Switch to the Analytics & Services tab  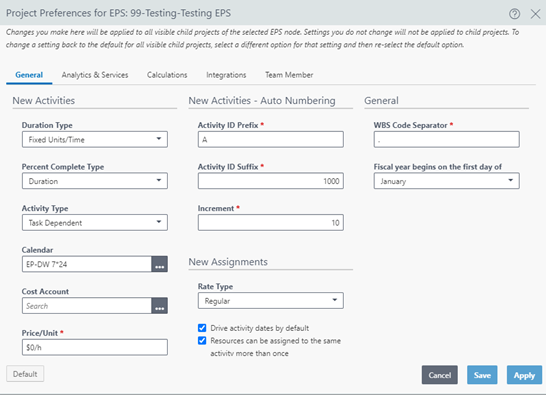pyautogui.click(x=95, y=75)
